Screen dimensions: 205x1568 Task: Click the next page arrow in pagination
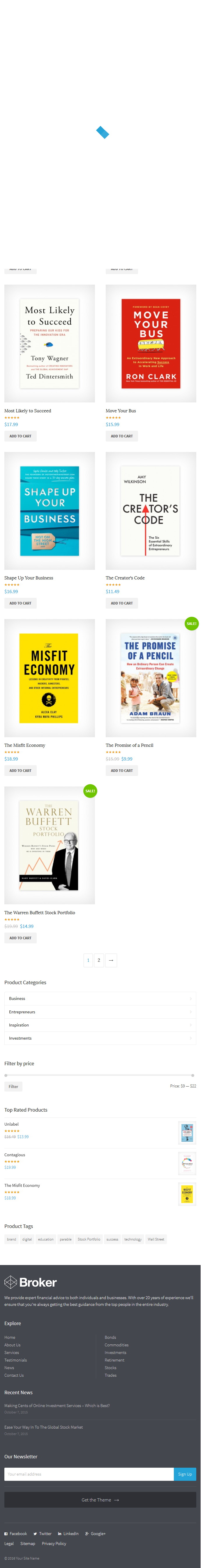pos(111,960)
